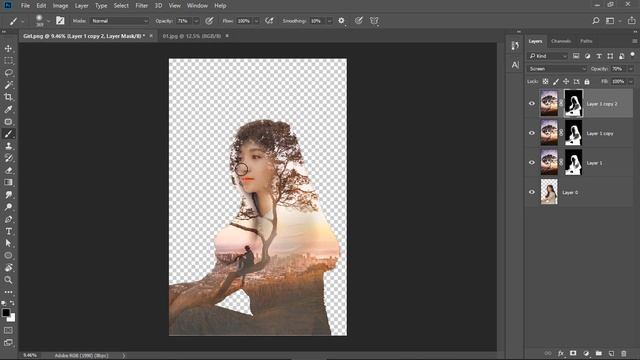Delete layer with trash icon
Screen dimensions: 640x360
[624, 353]
